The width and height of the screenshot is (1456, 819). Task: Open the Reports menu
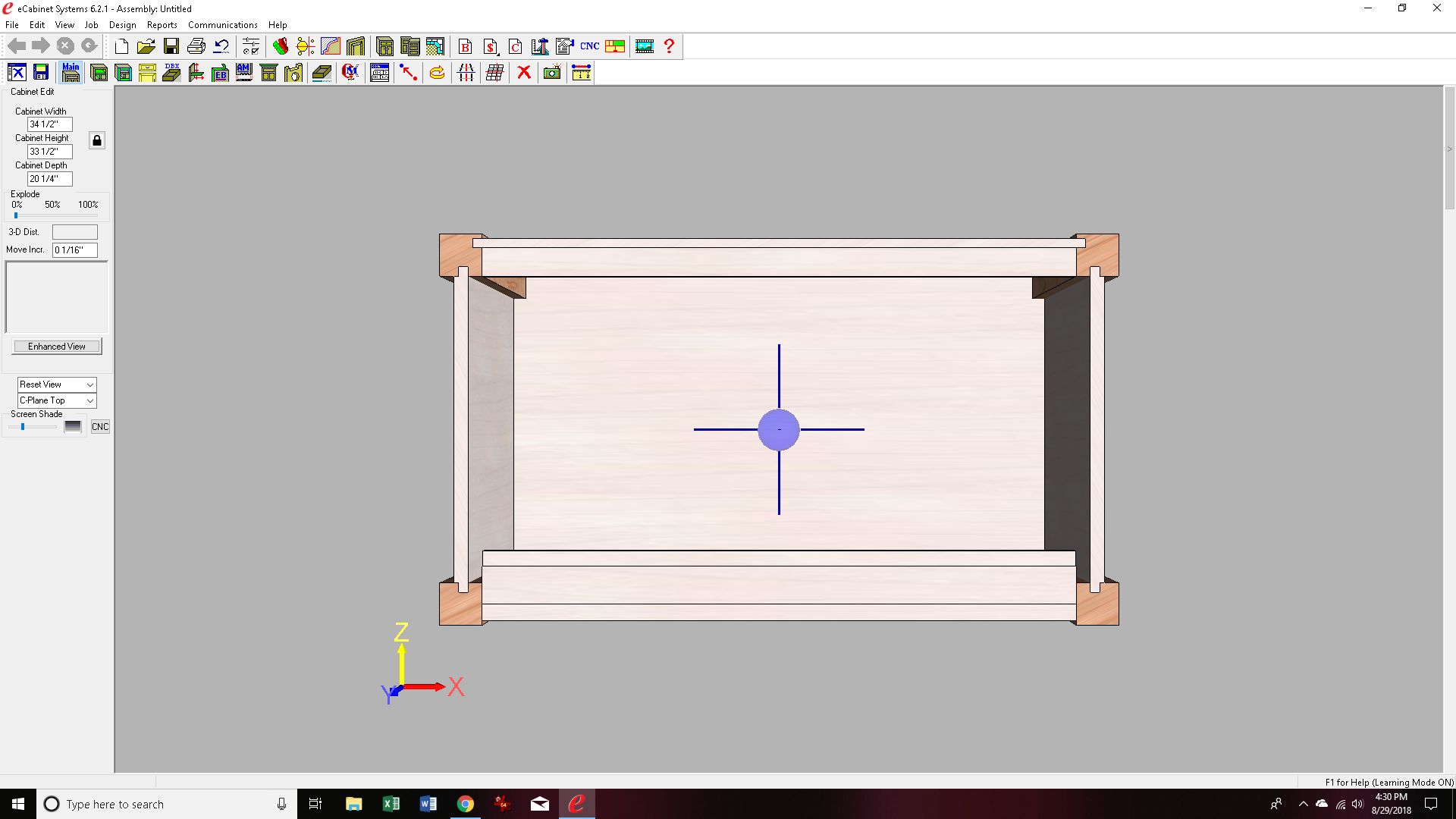[162, 25]
